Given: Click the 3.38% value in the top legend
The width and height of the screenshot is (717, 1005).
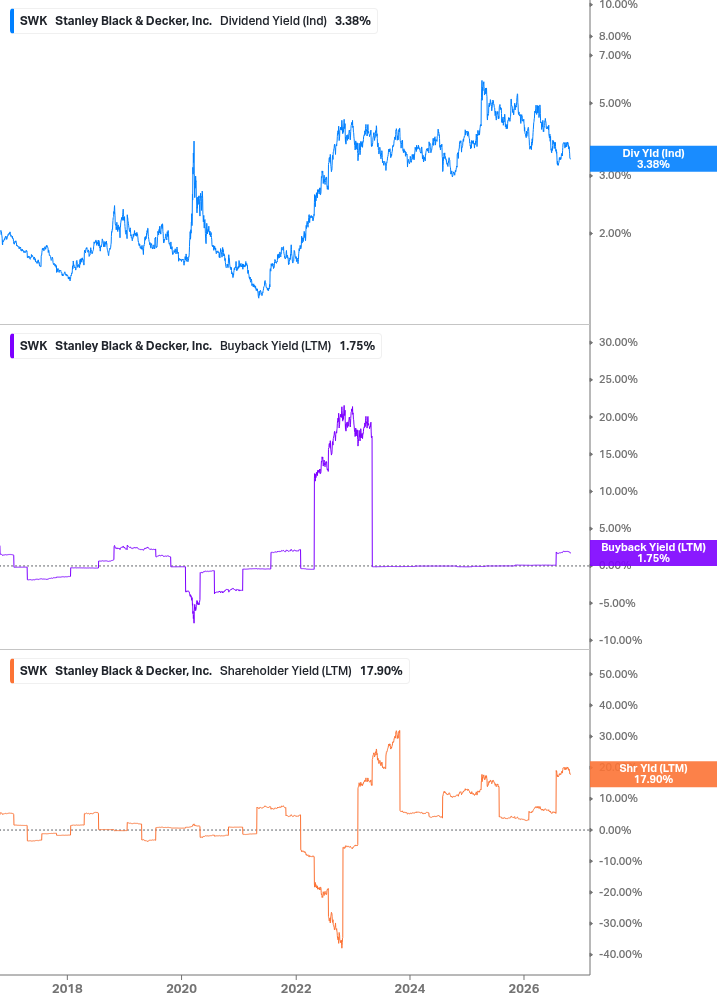Looking at the screenshot, I should [x=353, y=21].
